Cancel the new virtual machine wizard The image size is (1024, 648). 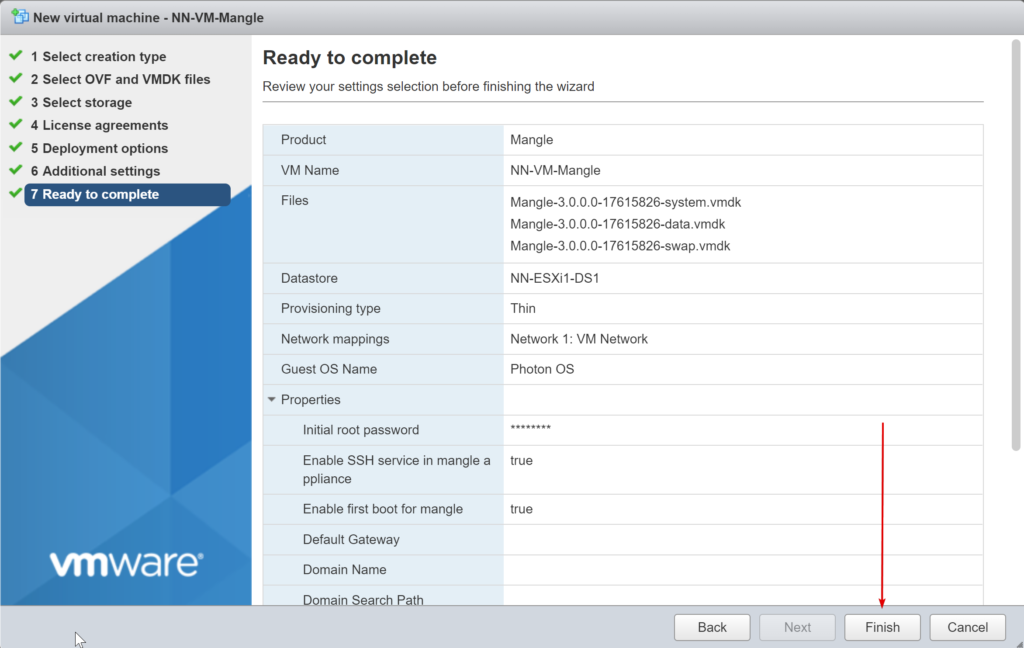click(x=967, y=627)
